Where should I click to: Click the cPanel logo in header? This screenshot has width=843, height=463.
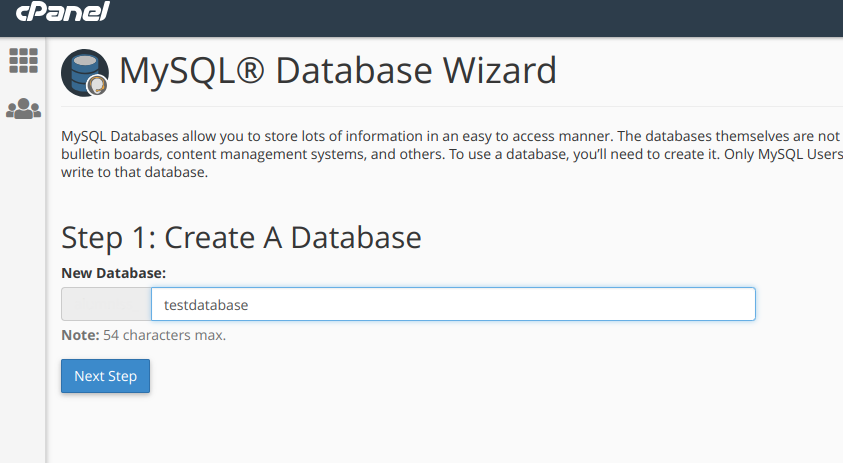(62, 11)
